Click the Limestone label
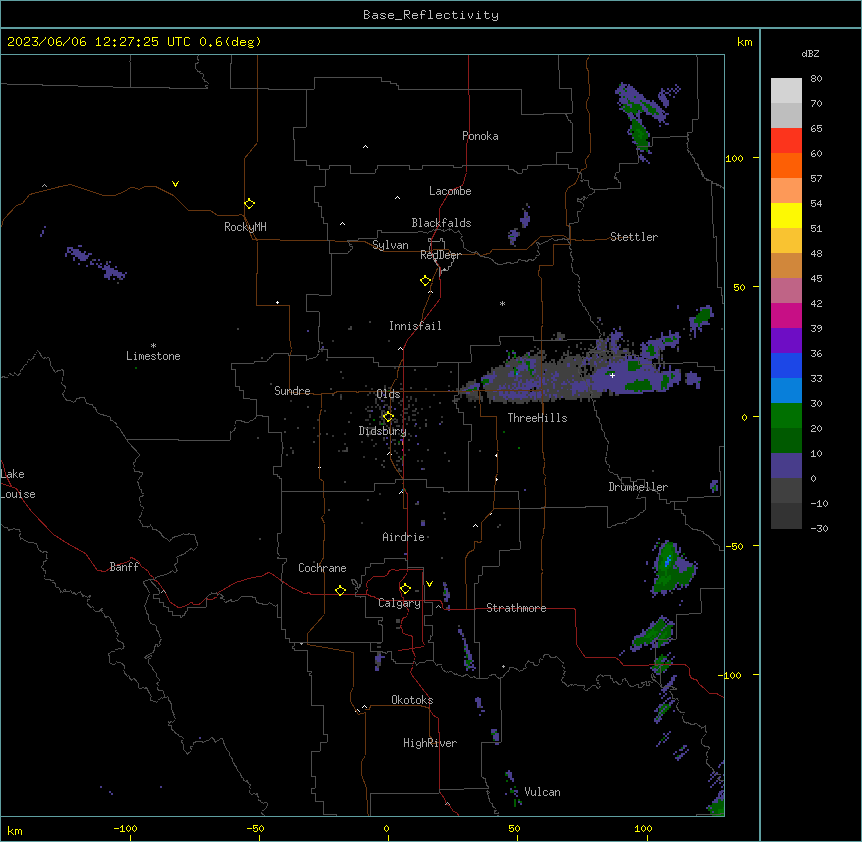This screenshot has width=862, height=842. tap(153, 356)
